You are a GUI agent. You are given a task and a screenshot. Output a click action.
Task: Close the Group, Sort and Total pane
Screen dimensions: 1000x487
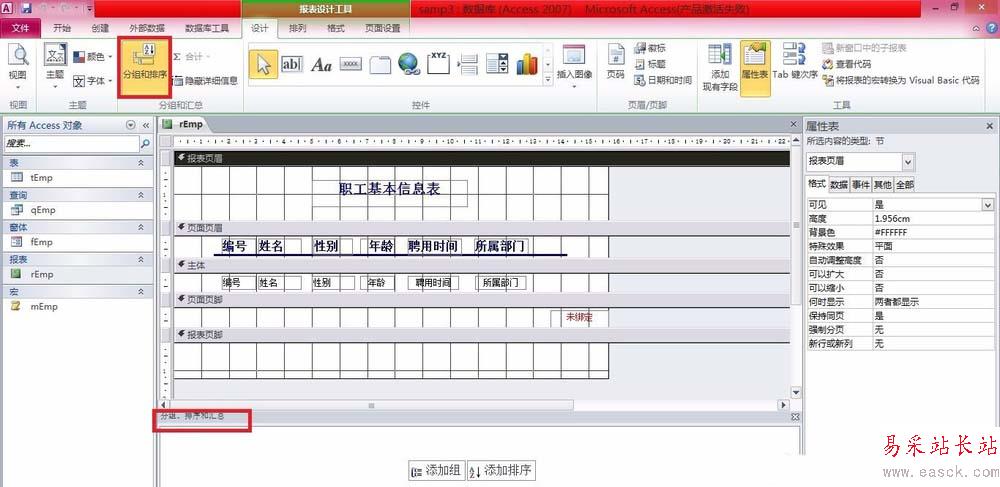pyautogui.click(x=795, y=416)
